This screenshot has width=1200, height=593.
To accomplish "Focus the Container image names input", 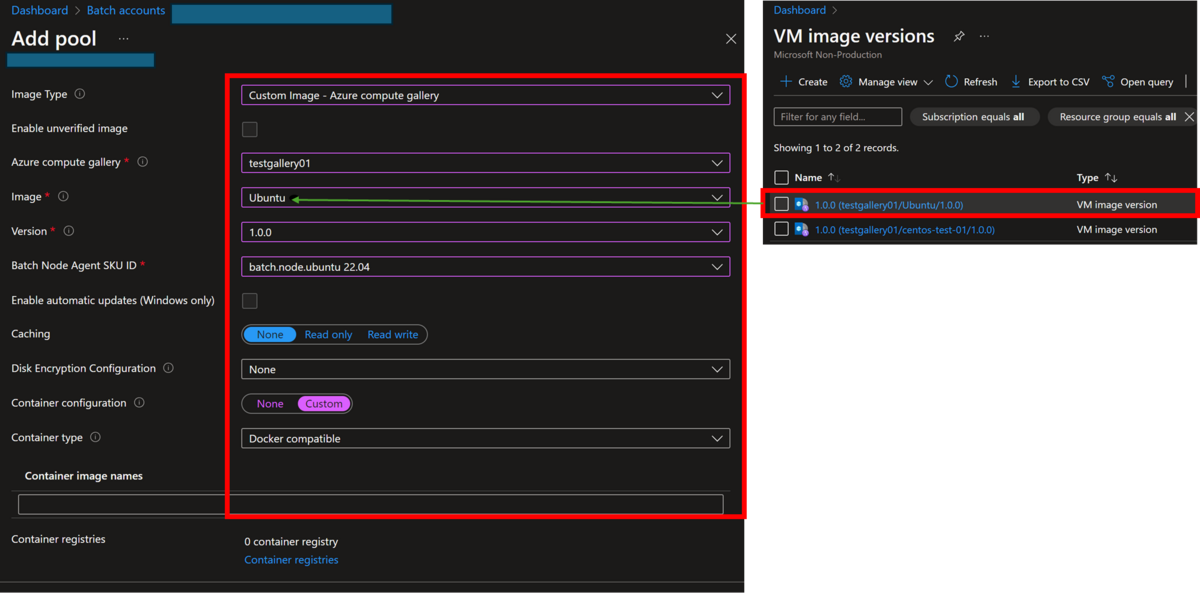I will pyautogui.click(x=371, y=503).
